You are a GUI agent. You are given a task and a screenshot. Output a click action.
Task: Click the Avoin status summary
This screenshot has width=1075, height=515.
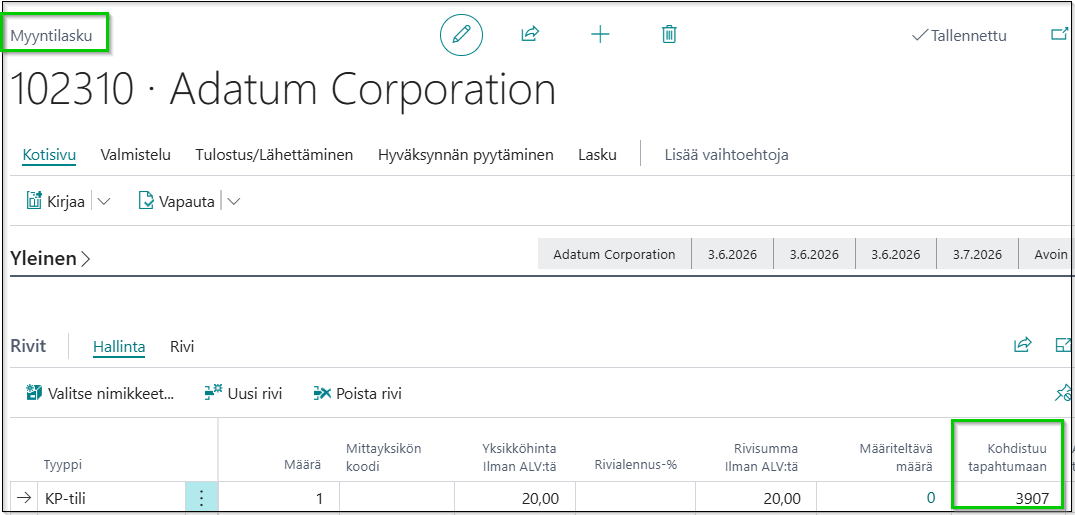pos(1051,254)
